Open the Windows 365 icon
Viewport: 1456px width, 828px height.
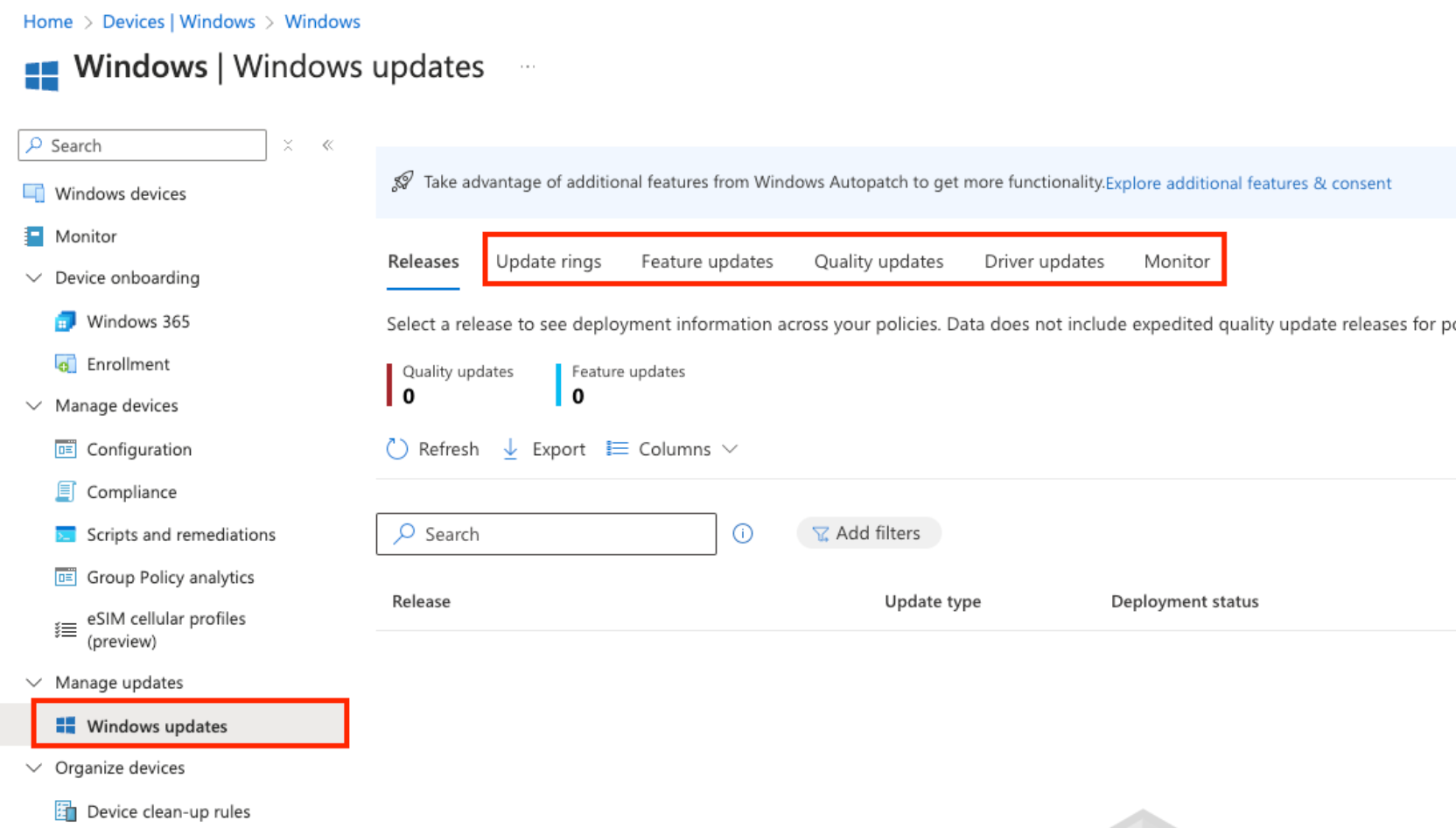[x=66, y=322]
